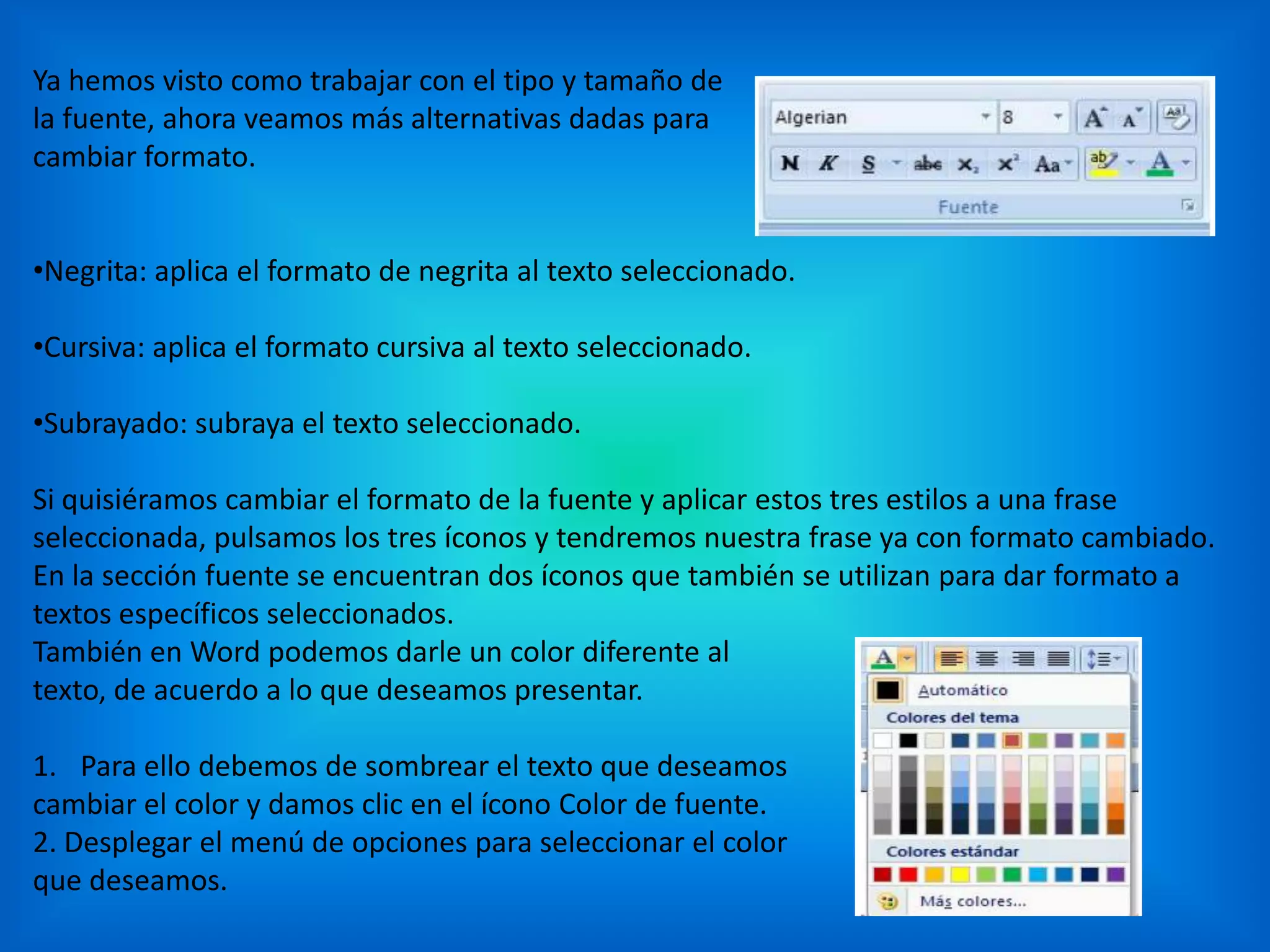1270x952 pixels.
Task: Click the Colores del tema heading
Action: [x=952, y=718]
